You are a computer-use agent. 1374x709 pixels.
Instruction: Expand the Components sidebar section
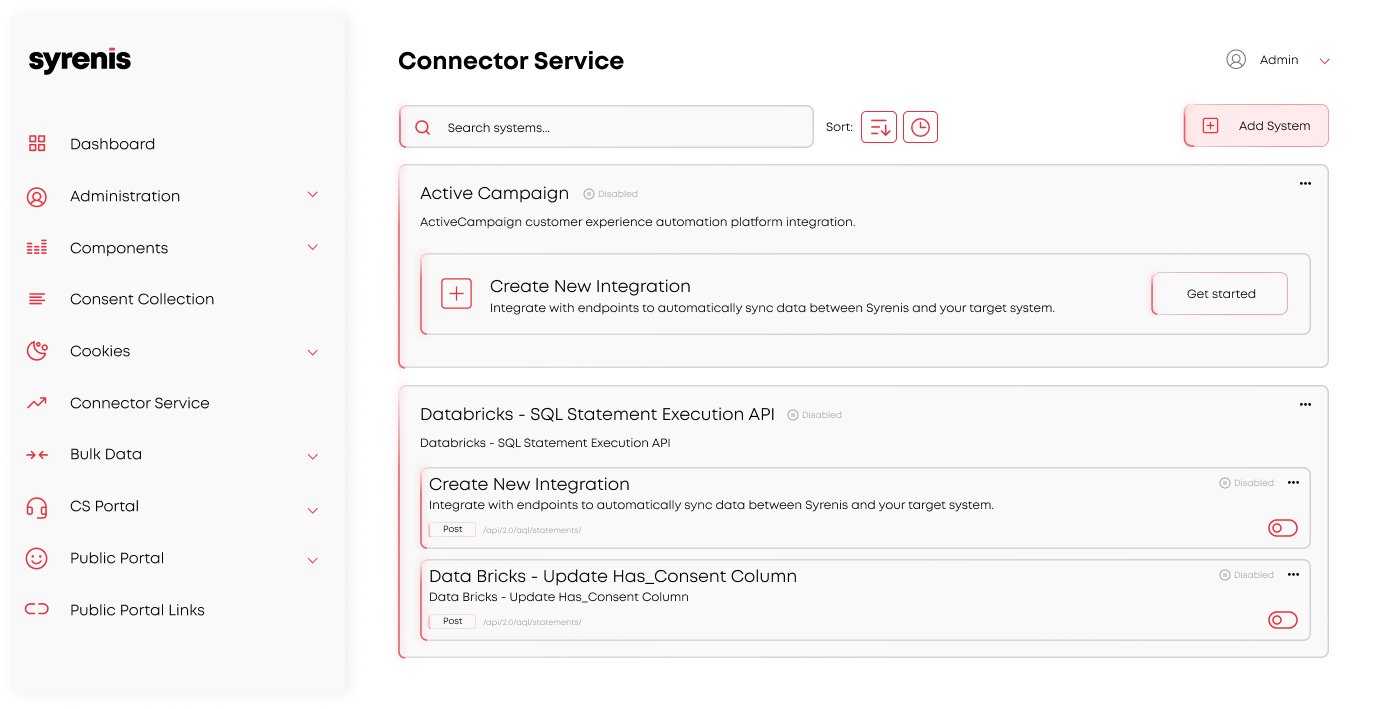click(313, 247)
